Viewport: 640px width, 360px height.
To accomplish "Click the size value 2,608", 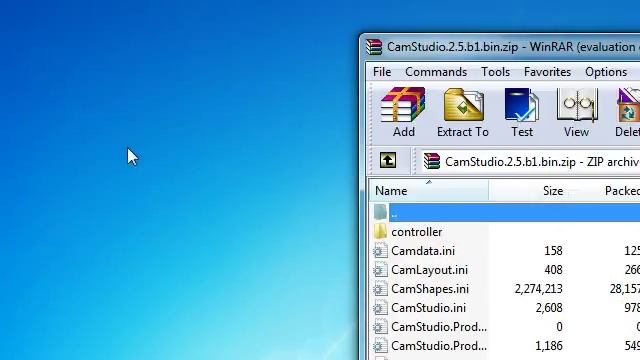I will [x=549, y=308].
